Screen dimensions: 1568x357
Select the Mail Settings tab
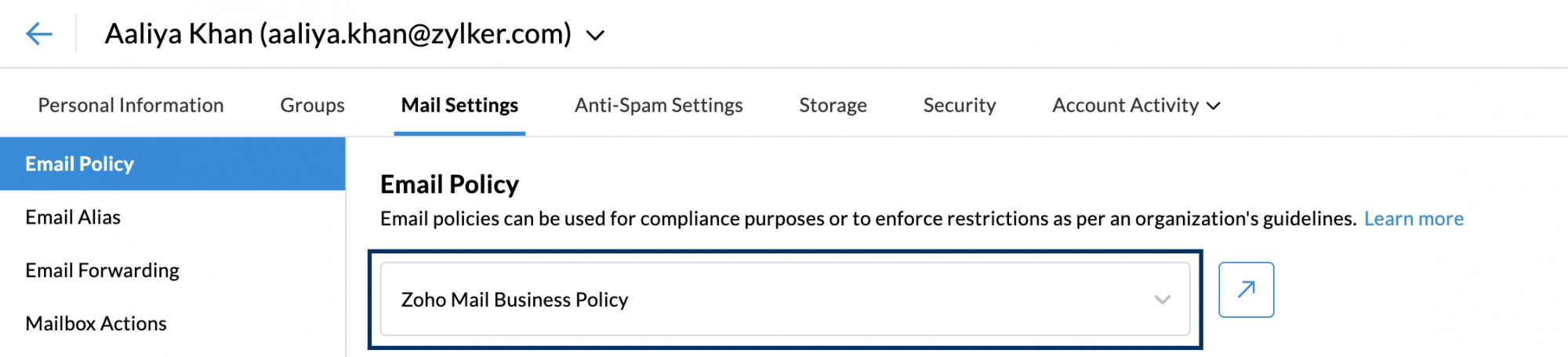pyautogui.click(x=459, y=105)
